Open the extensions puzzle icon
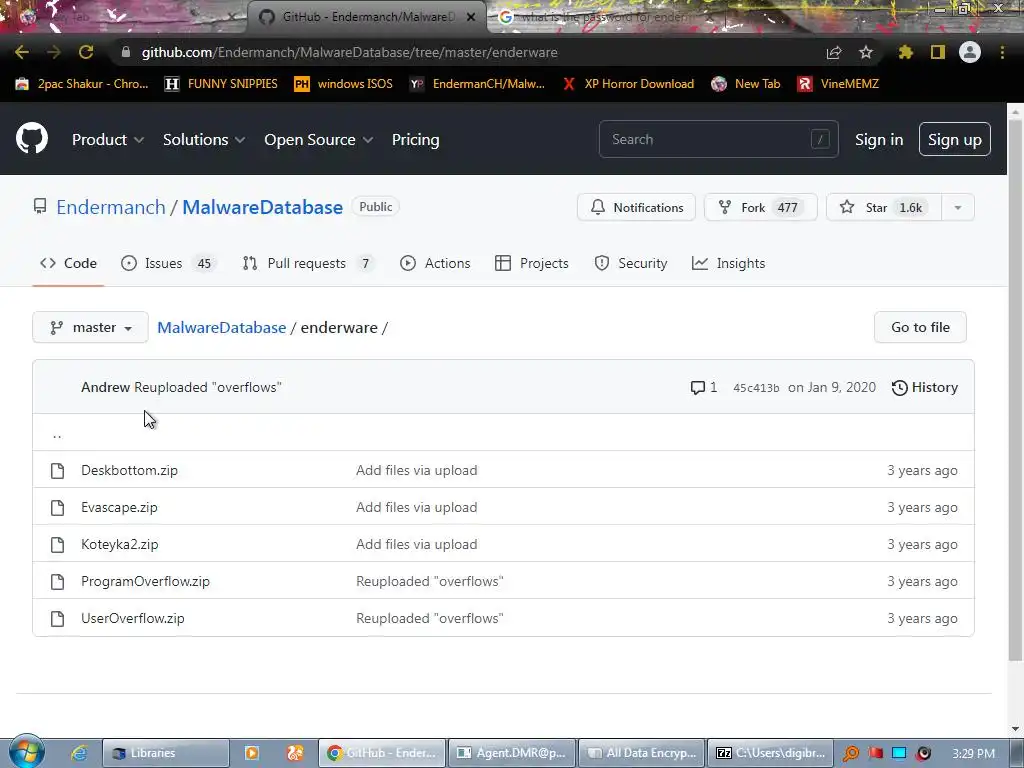This screenshot has height=768, width=1024. coord(905,52)
